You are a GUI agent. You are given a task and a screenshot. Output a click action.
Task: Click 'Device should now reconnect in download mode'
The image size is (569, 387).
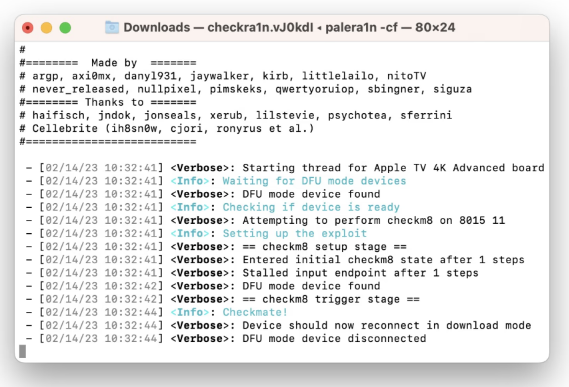pyautogui.click(x=387, y=325)
